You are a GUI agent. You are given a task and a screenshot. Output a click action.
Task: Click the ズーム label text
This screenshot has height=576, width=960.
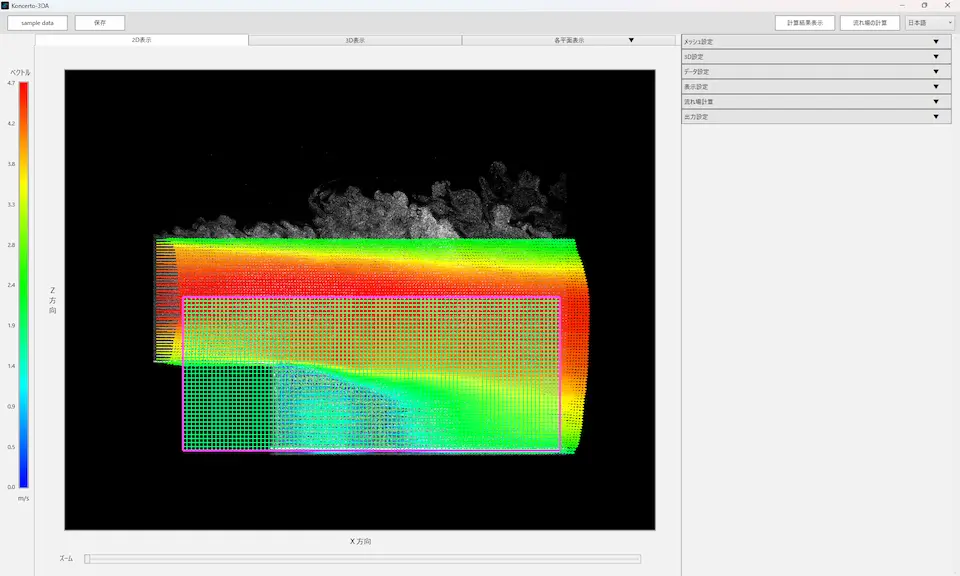click(x=66, y=558)
